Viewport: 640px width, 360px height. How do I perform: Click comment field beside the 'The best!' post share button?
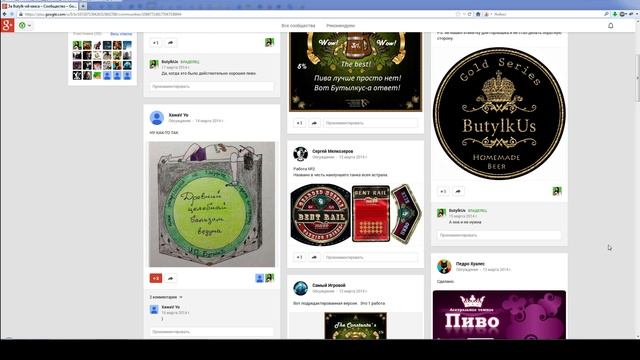[371, 123]
